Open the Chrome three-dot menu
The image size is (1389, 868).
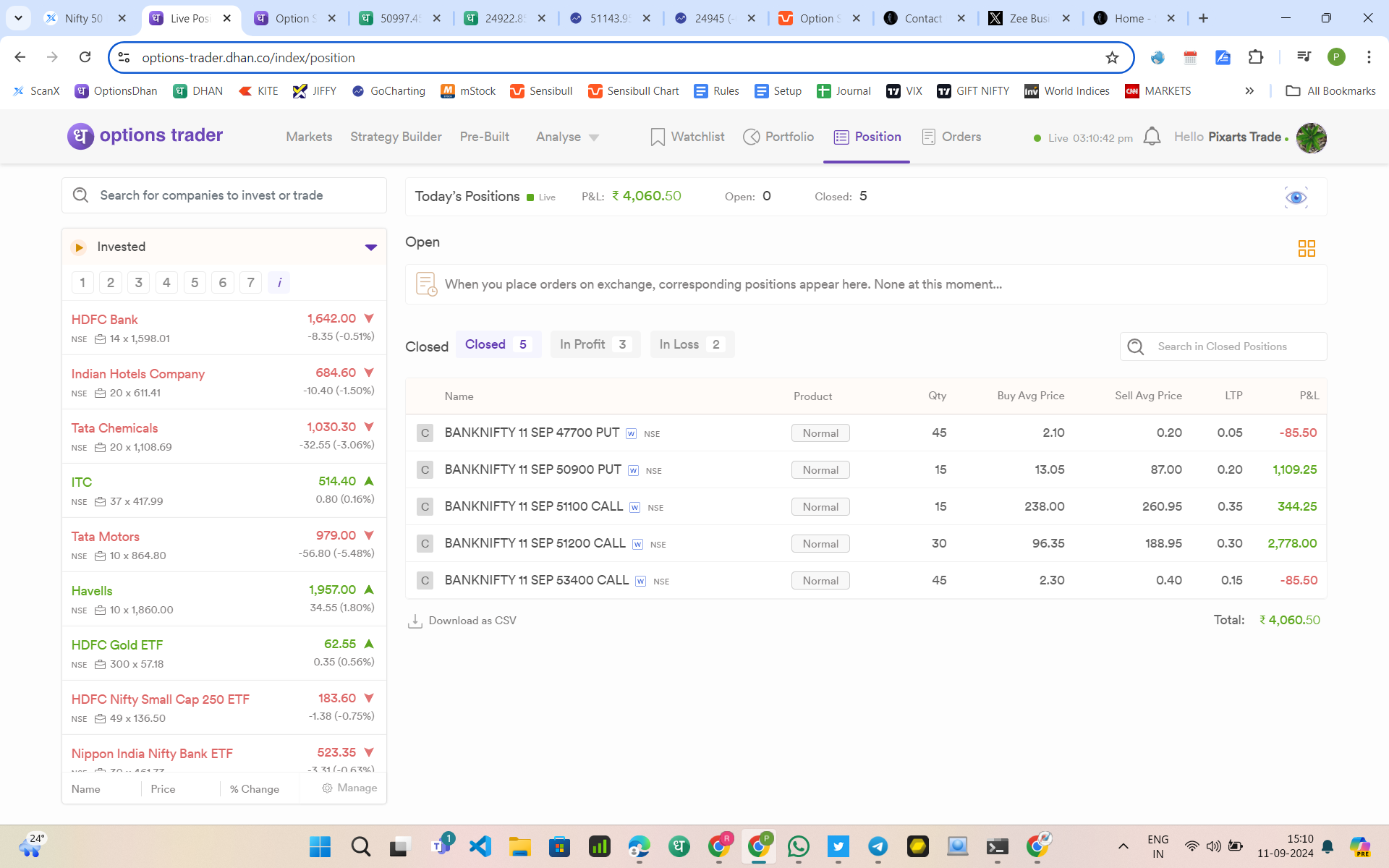click(1369, 57)
